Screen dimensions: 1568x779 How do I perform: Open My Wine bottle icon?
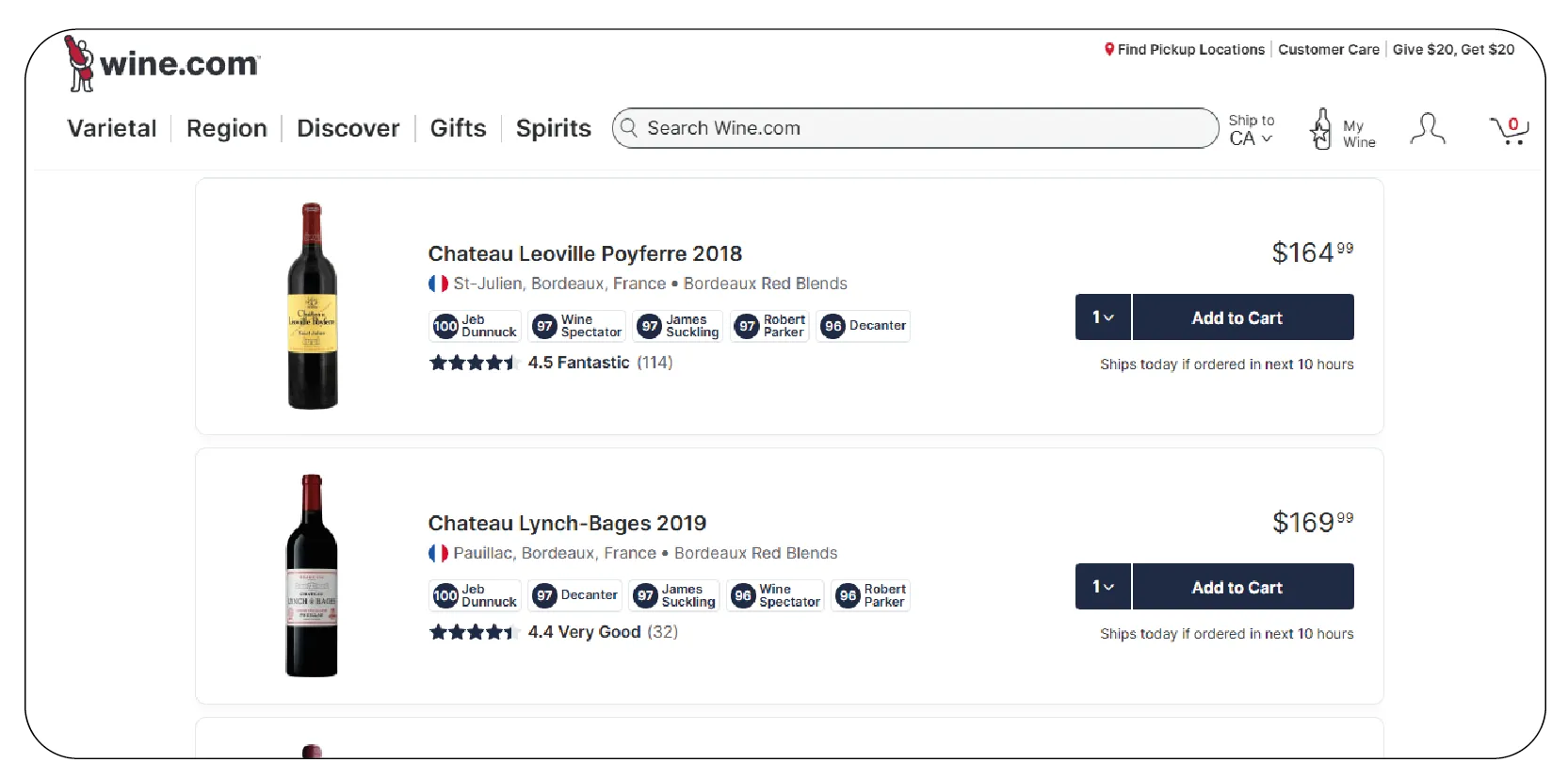coord(1321,129)
